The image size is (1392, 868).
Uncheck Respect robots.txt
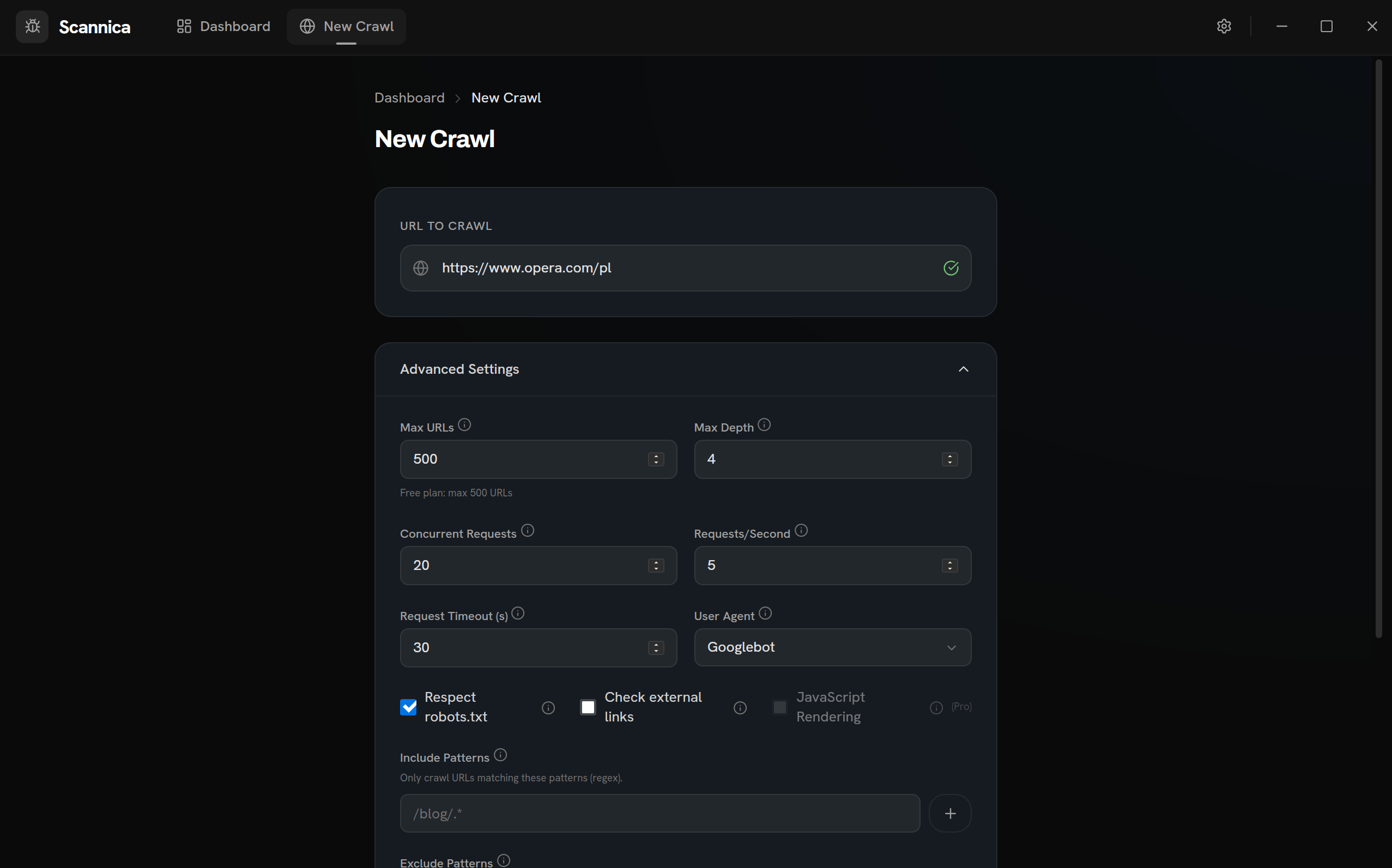click(408, 707)
